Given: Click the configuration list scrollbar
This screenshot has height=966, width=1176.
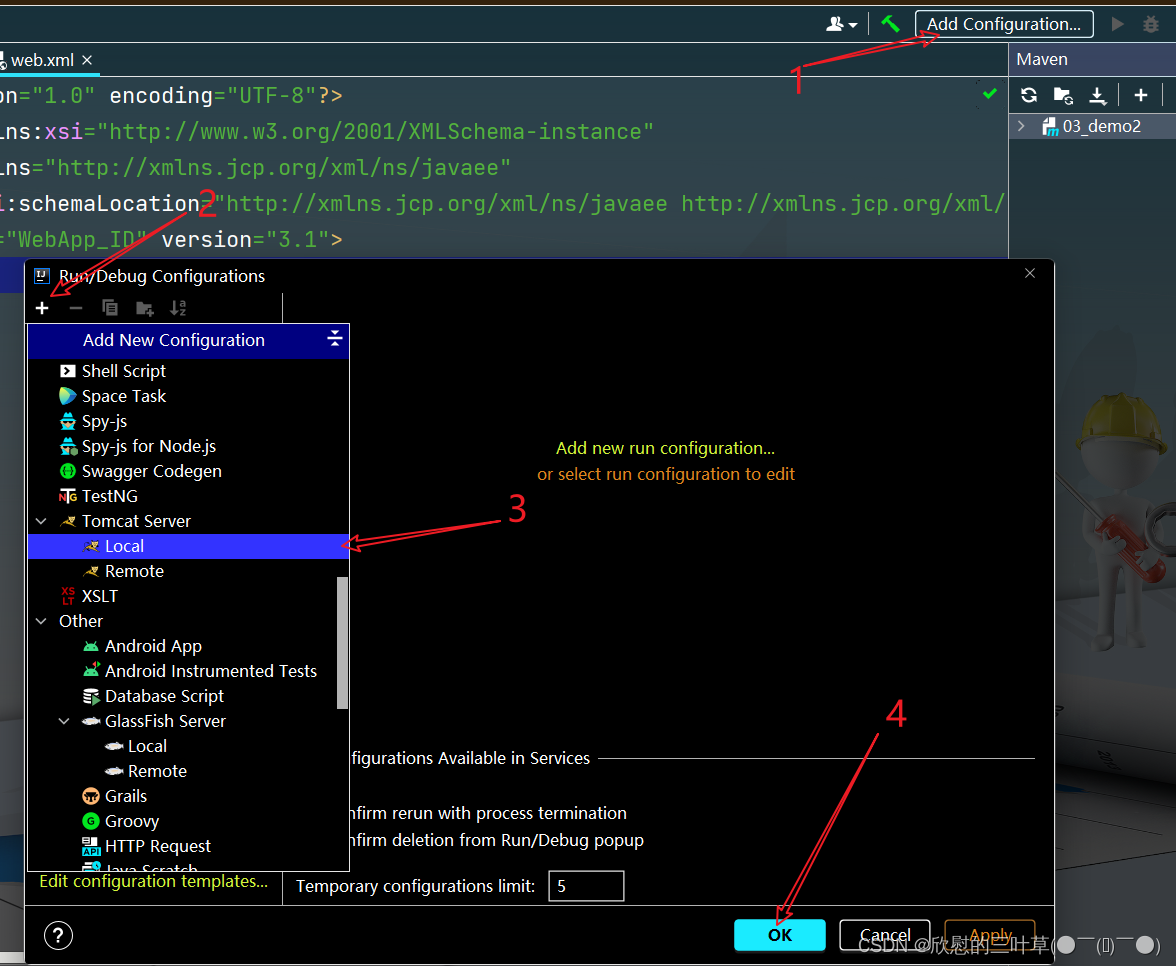Looking at the screenshot, I should pyautogui.click(x=342, y=643).
